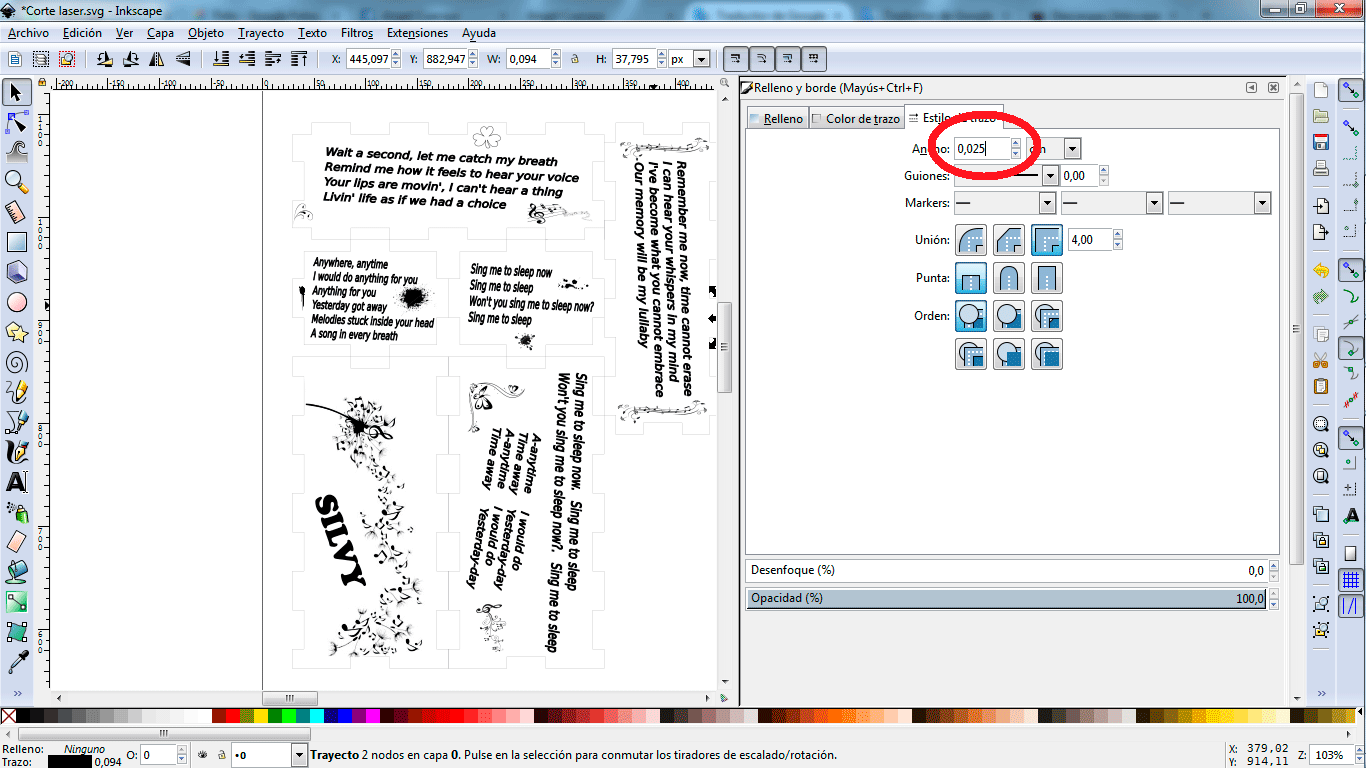Click the Rotate 90° counter-clockwise icon
The height and width of the screenshot is (768, 1366).
(105, 59)
